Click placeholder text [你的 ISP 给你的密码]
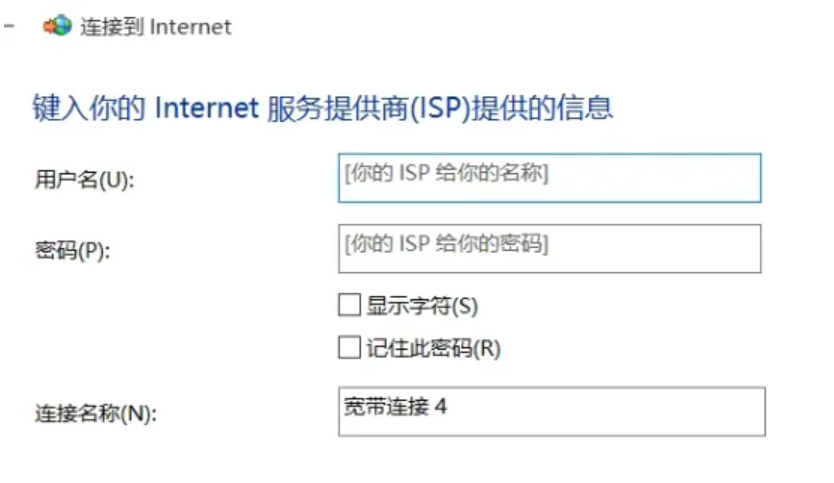The width and height of the screenshot is (834, 483). [x=446, y=242]
